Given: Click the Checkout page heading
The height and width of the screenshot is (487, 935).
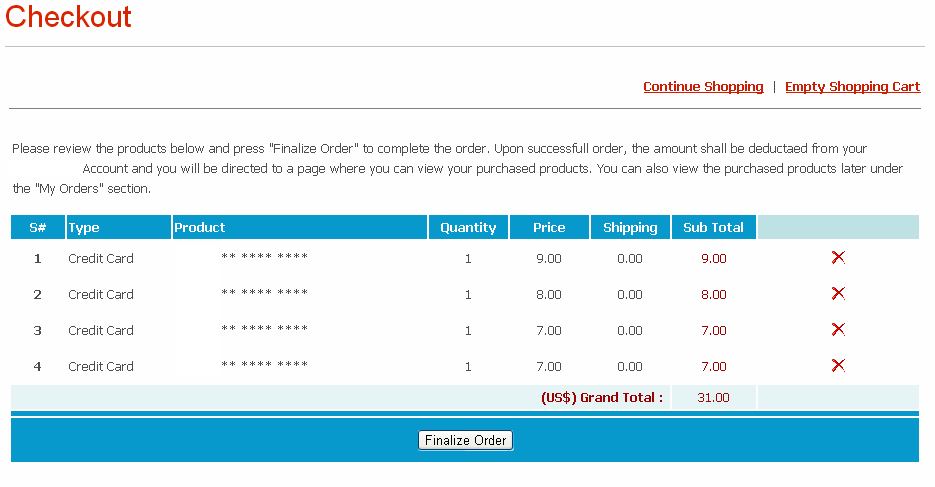Looking at the screenshot, I should pyautogui.click(x=69, y=17).
